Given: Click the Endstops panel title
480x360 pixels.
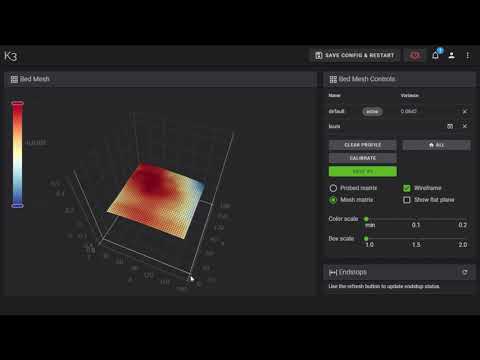Looking at the screenshot, I should pos(353,272).
